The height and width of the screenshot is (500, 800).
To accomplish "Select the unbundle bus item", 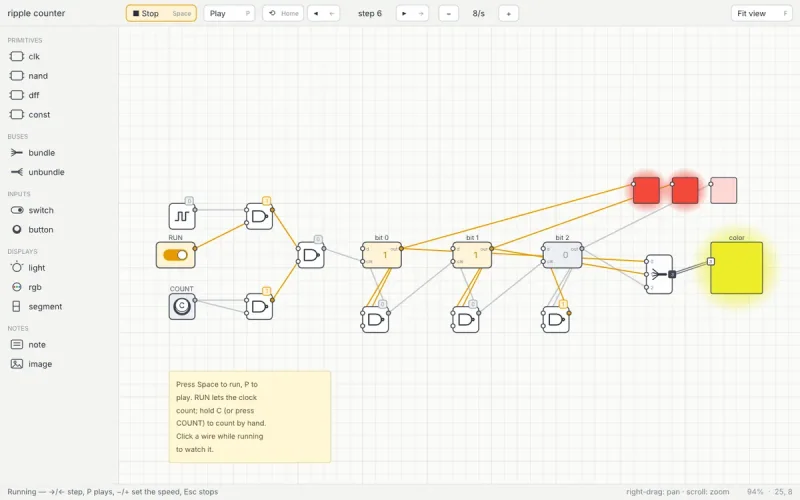I will (37, 172).
